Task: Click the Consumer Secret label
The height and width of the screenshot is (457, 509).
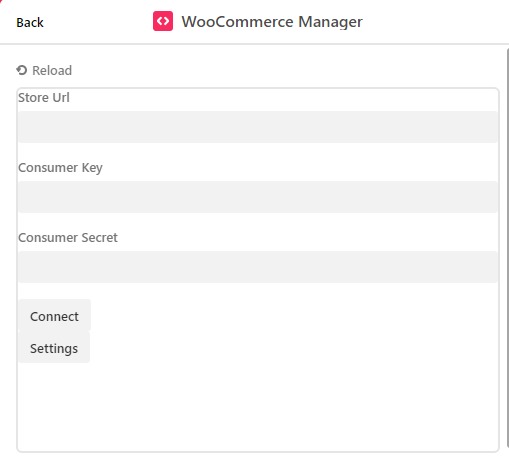Action: (x=68, y=238)
